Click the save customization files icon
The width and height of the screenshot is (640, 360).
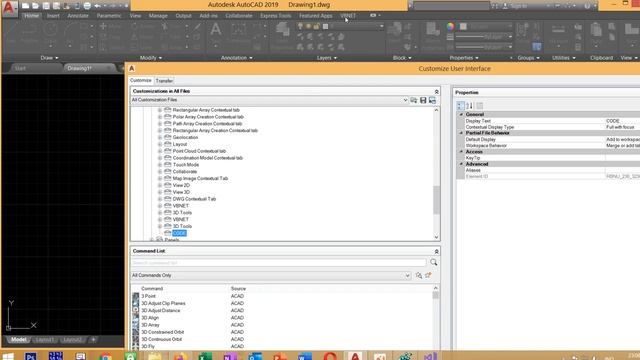pyautogui.click(x=423, y=100)
